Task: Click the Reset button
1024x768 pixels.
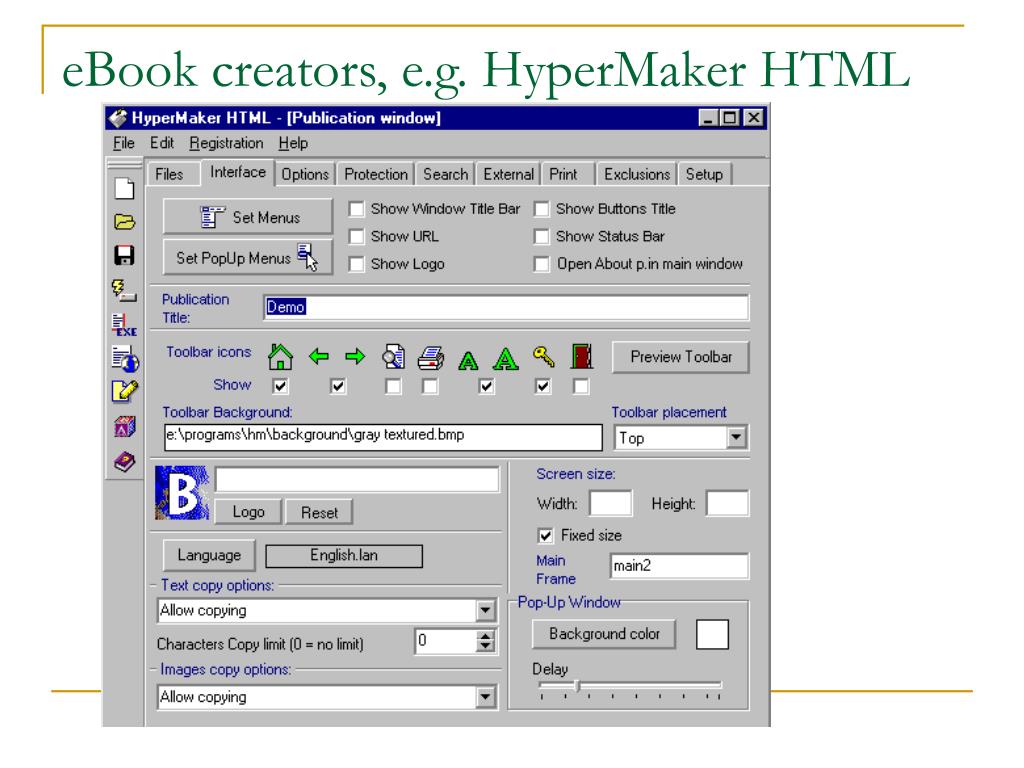Action: coord(319,512)
